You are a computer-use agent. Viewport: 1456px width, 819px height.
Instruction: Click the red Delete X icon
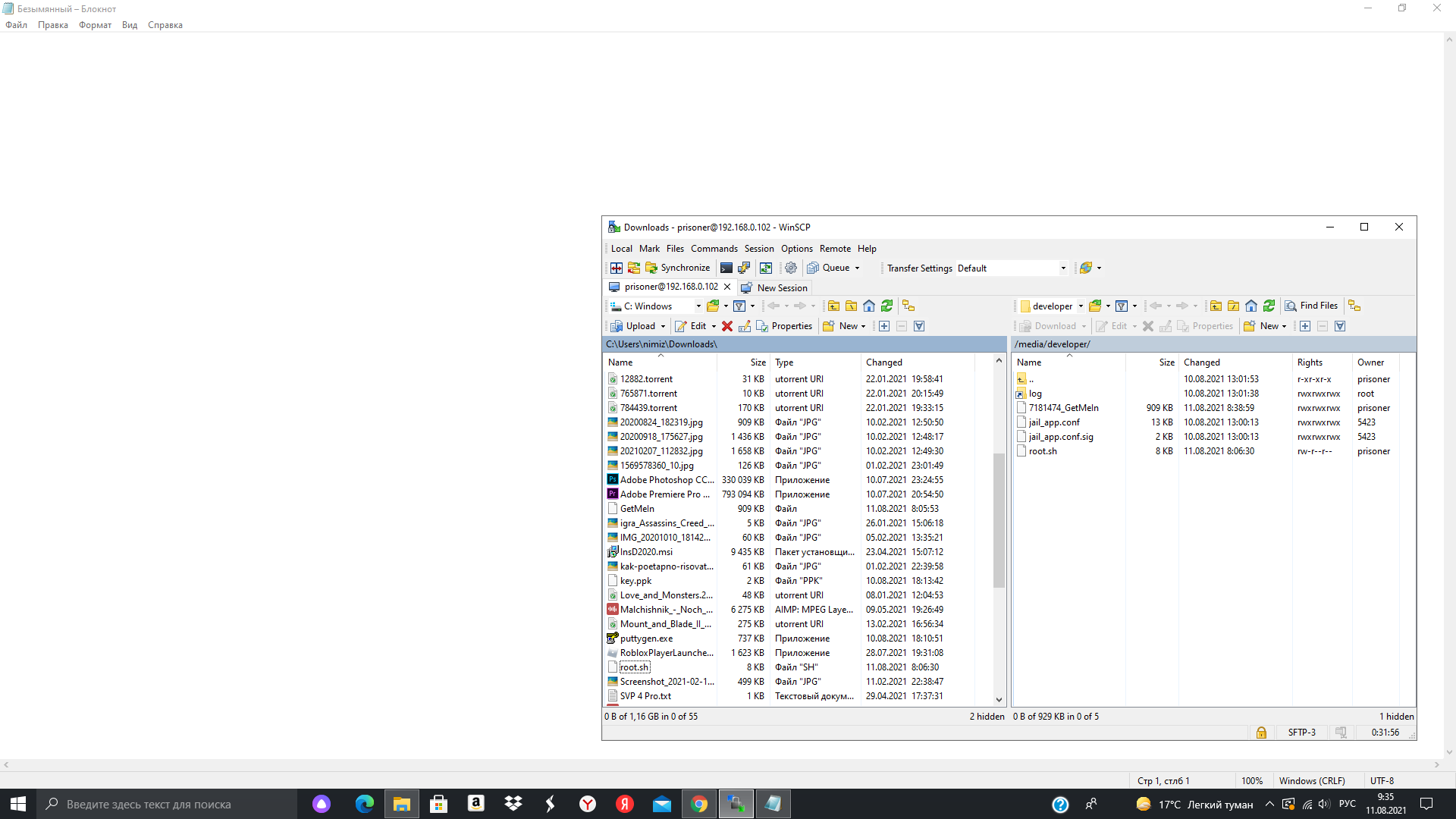pos(726,326)
